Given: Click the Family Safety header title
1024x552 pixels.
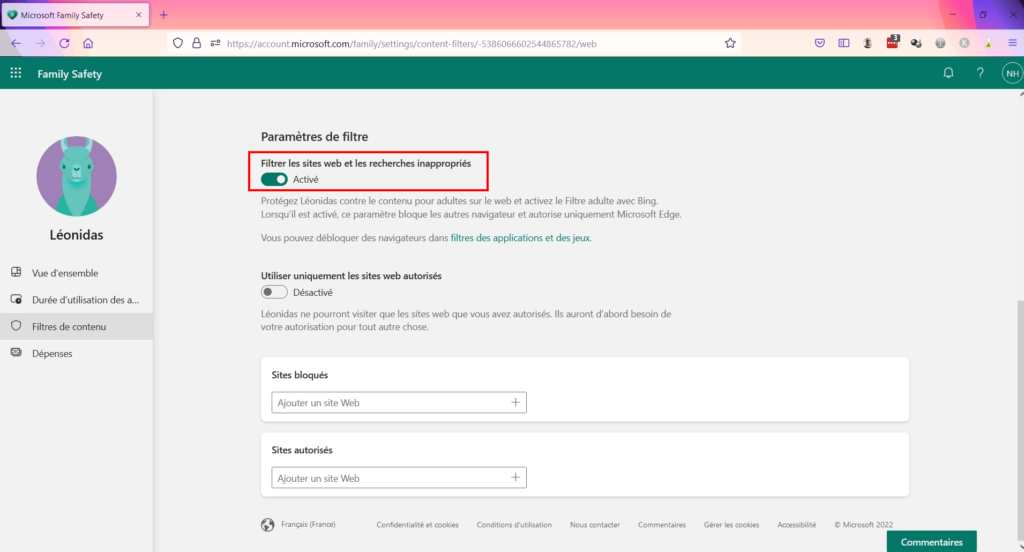Looking at the screenshot, I should point(69,74).
